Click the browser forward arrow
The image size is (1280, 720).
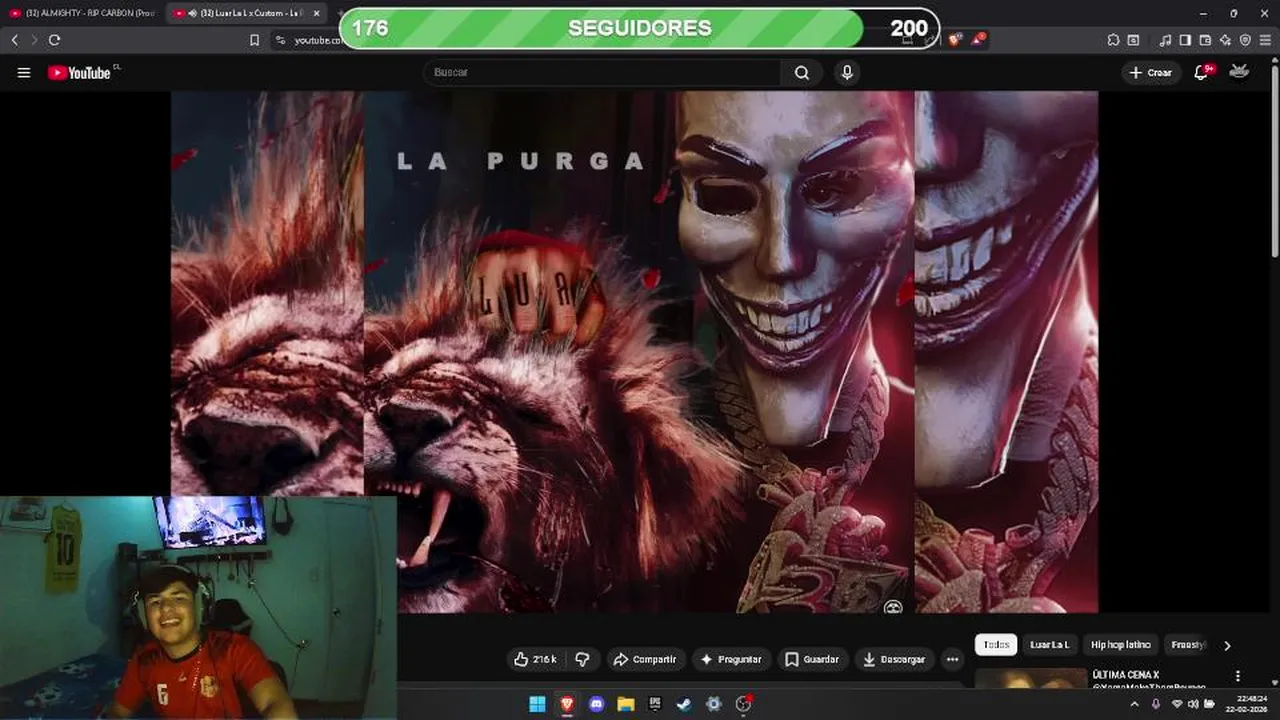34,40
